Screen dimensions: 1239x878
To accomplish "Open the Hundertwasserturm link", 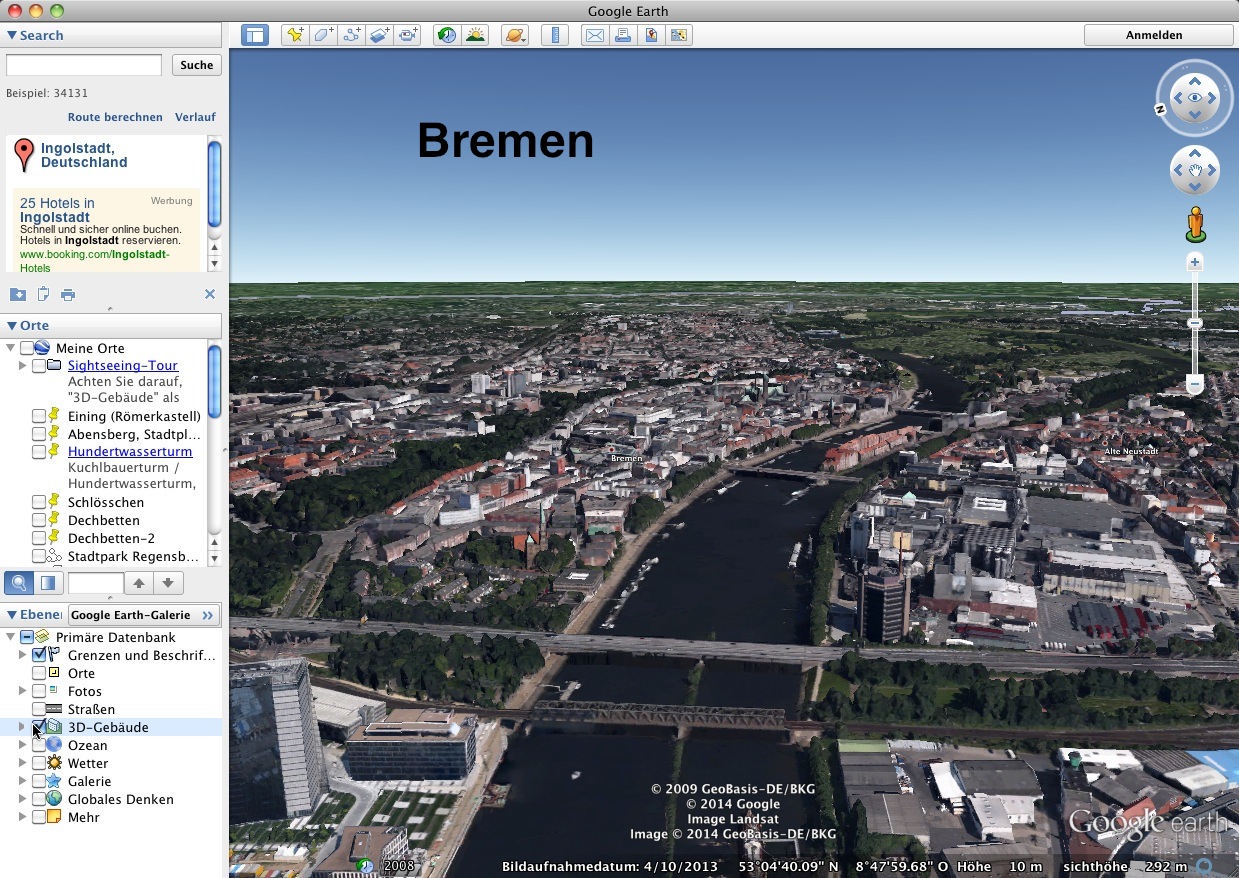I will pyautogui.click(x=130, y=451).
